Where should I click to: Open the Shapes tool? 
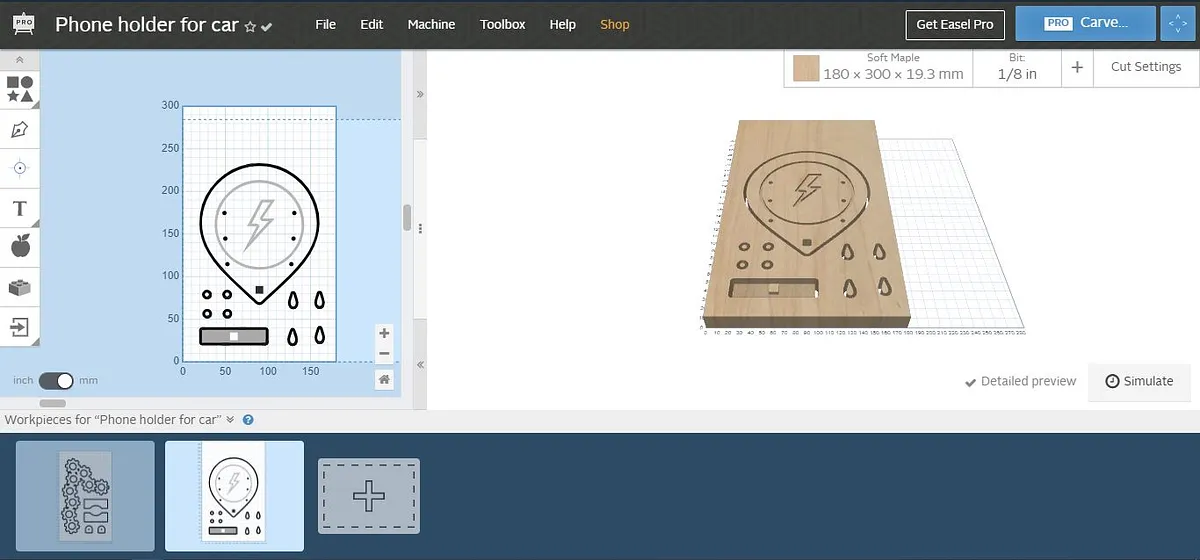pos(19,89)
